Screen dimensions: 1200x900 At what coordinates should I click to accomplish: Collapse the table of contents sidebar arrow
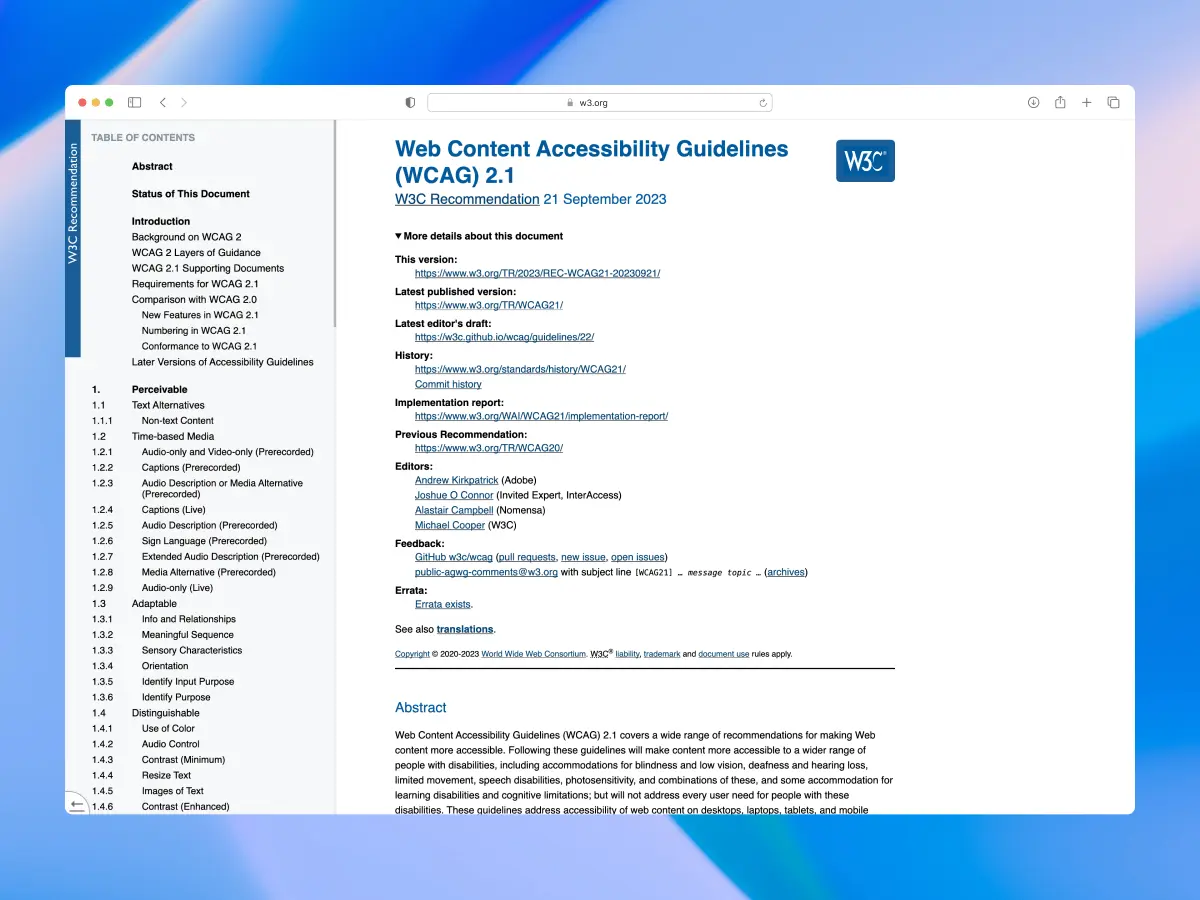(x=77, y=804)
